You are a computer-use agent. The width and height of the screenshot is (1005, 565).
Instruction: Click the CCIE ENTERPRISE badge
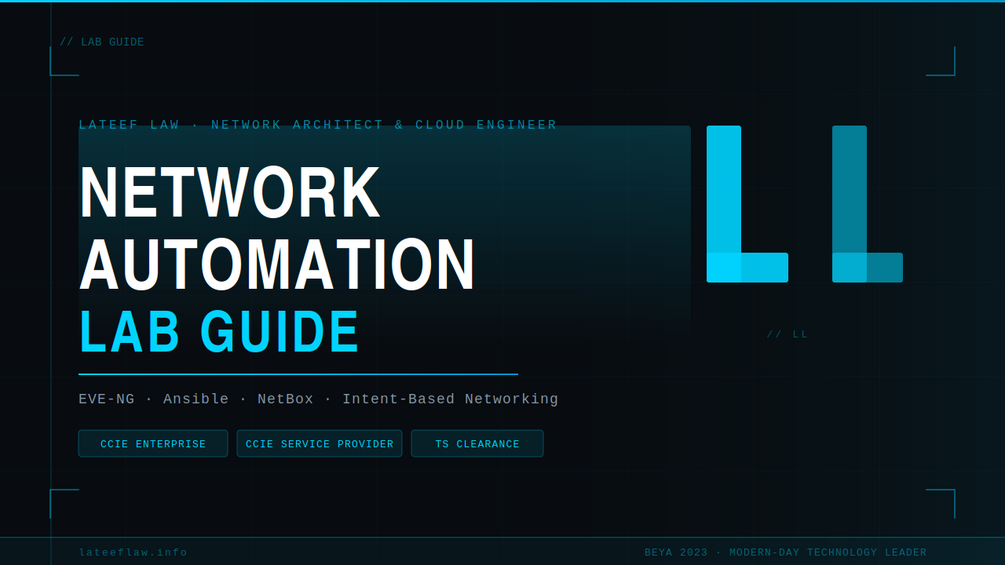click(153, 443)
